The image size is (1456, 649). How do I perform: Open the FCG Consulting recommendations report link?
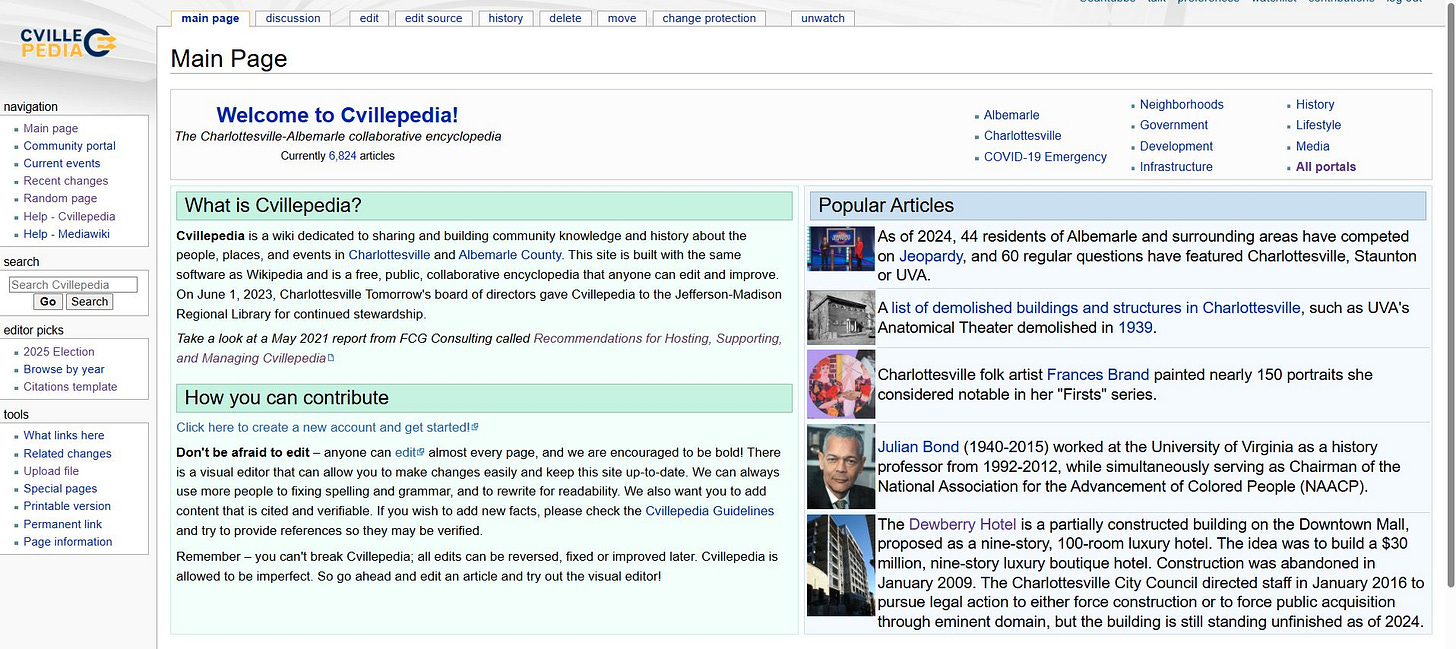[479, 348]
